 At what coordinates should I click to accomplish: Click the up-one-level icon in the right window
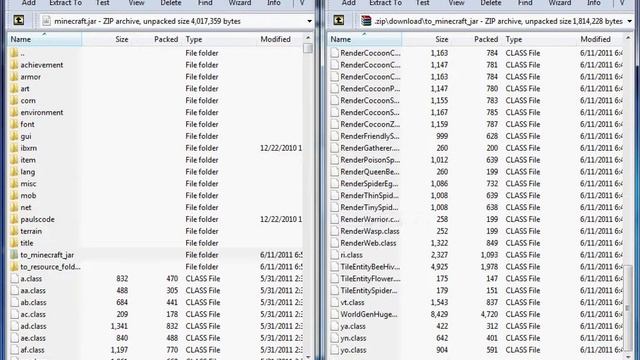tap(339, 20)
